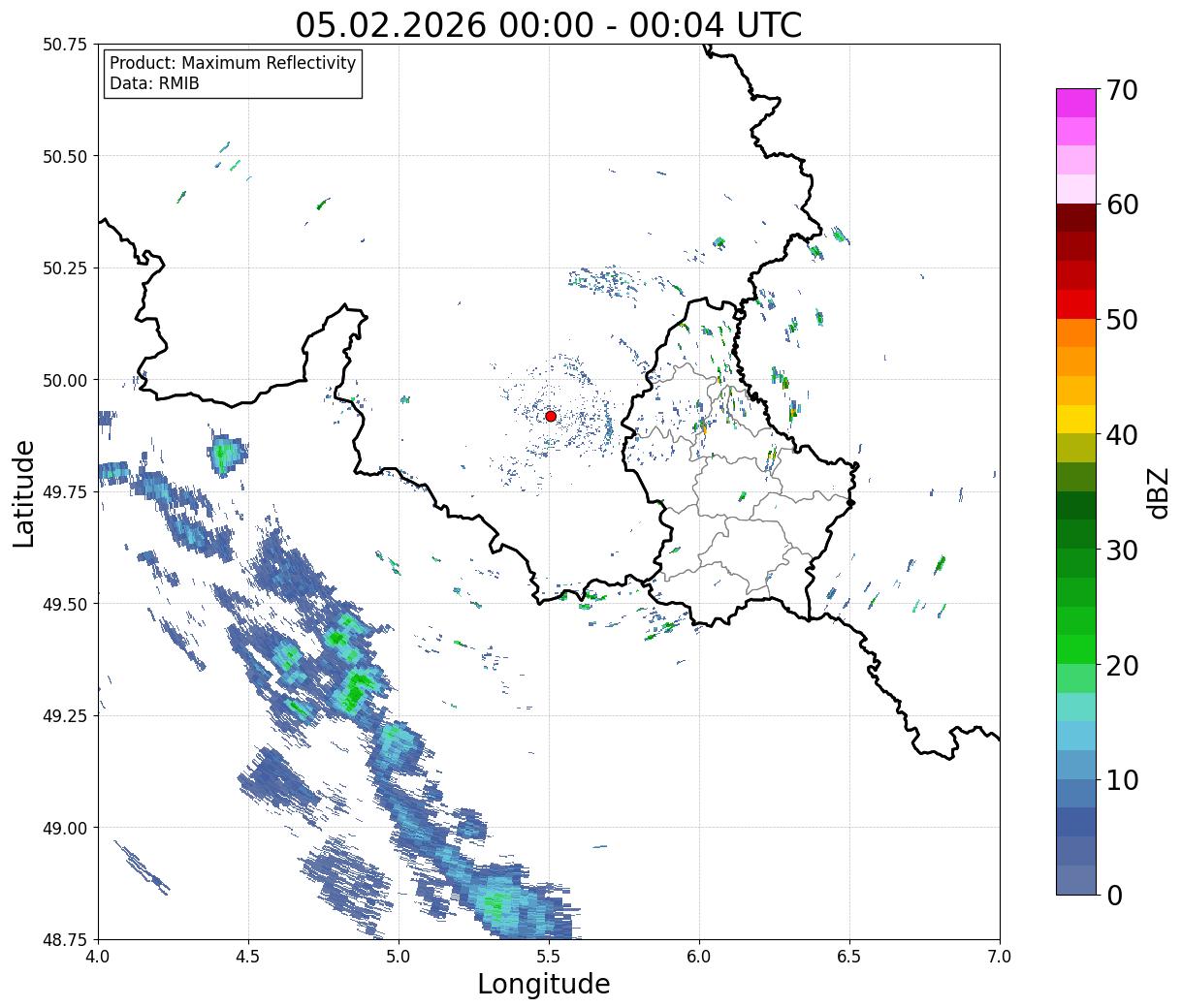Click the magenta top colorbar segment
This screenshot has width=1182, height=1008.
(1076, 103)
